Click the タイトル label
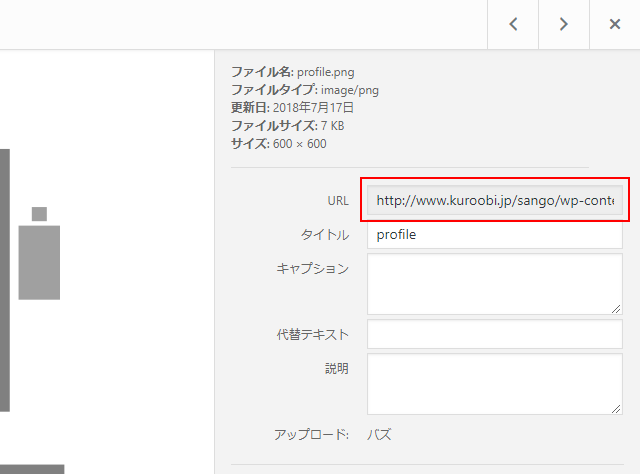The width and height of the screenshot is (640, 474). click(x=325, y=236)
